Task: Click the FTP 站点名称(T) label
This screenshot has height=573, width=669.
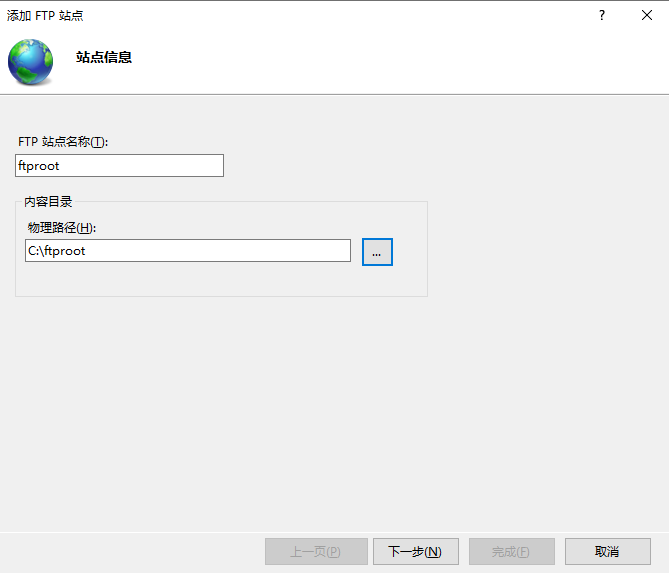Action: (63, 142)
